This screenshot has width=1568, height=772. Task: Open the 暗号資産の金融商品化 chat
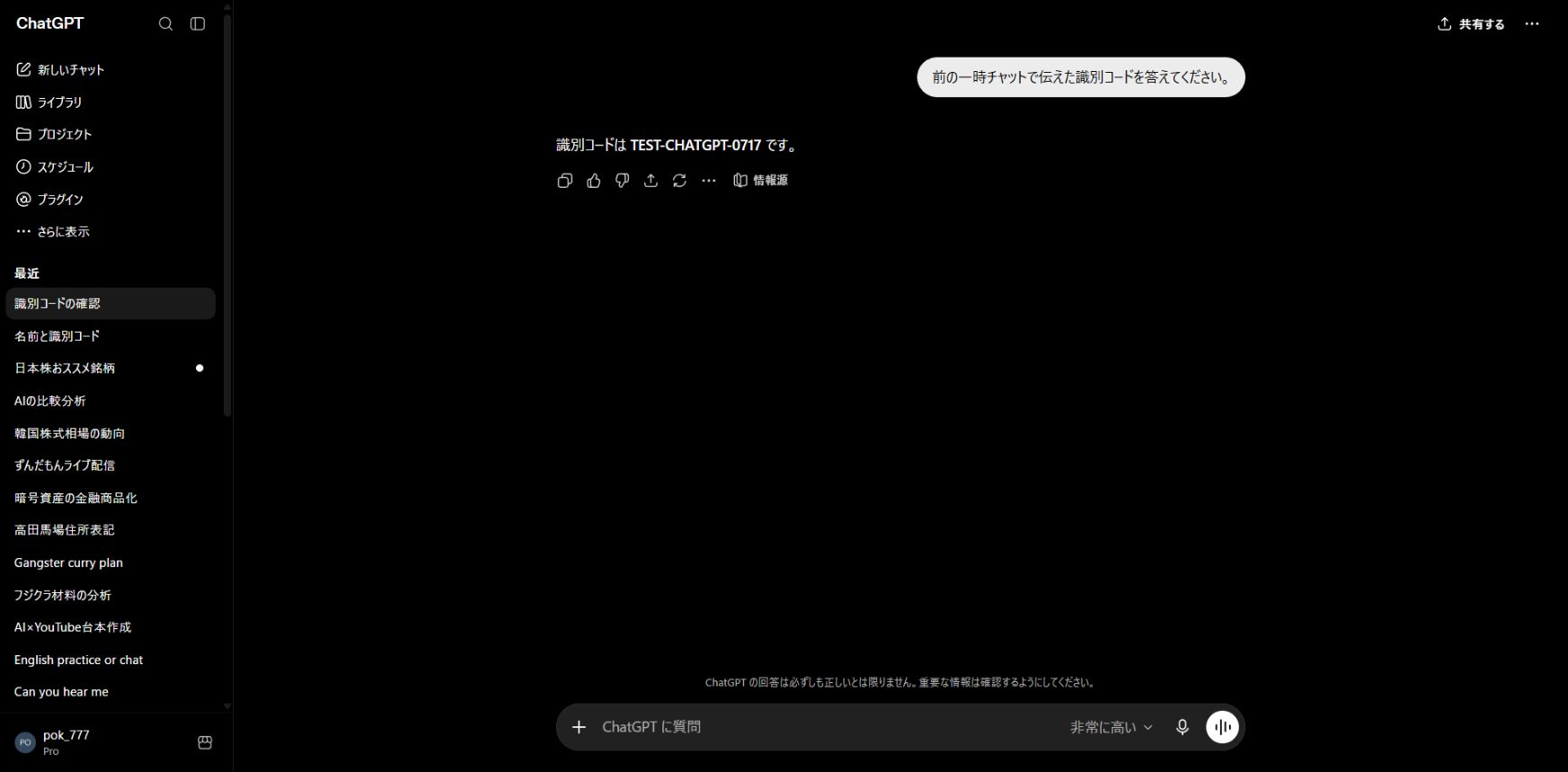point(111,498)
